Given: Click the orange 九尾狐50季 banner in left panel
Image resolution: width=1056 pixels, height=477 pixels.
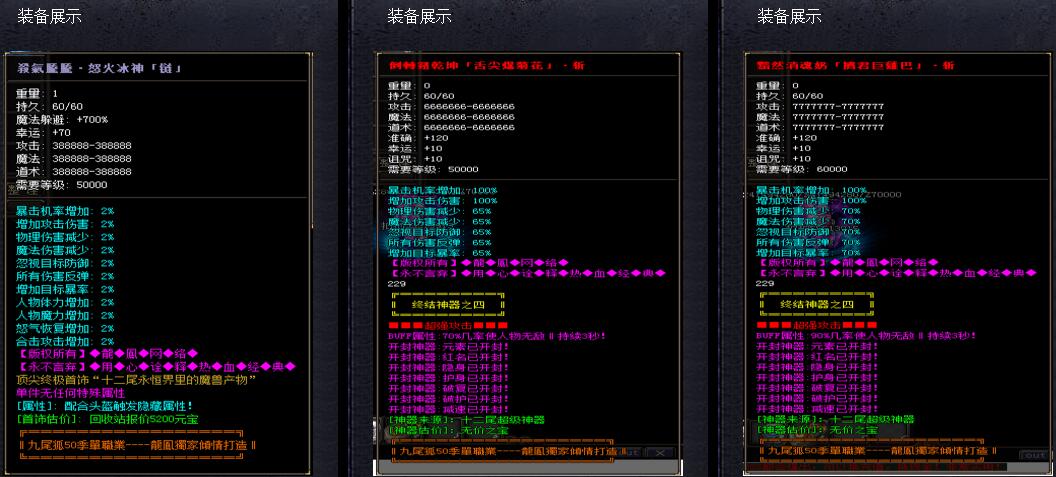Looking at the screenshot, I should (x=137, y=444).
